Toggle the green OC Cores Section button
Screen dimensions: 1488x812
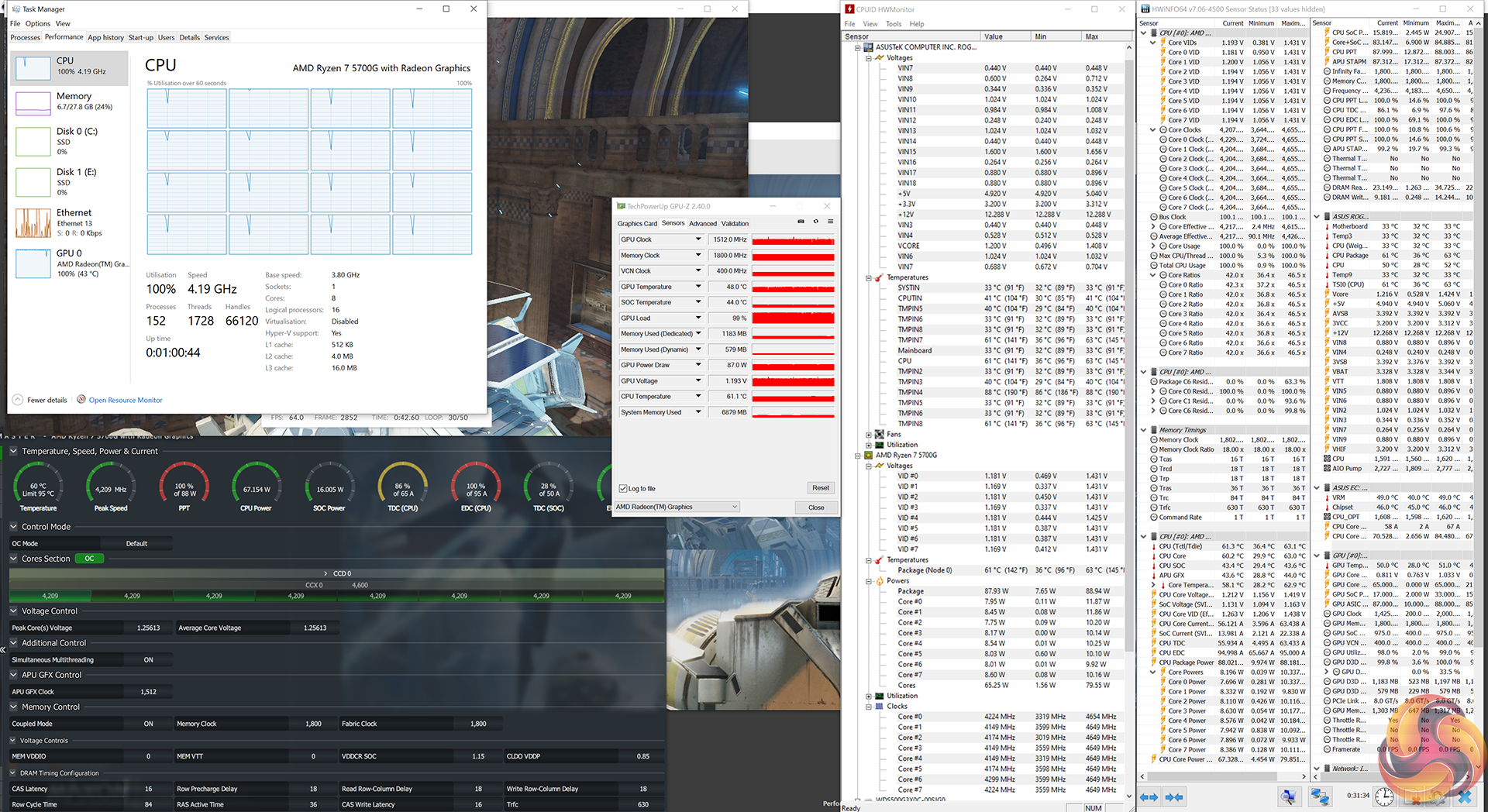click(x=89, y=559)
